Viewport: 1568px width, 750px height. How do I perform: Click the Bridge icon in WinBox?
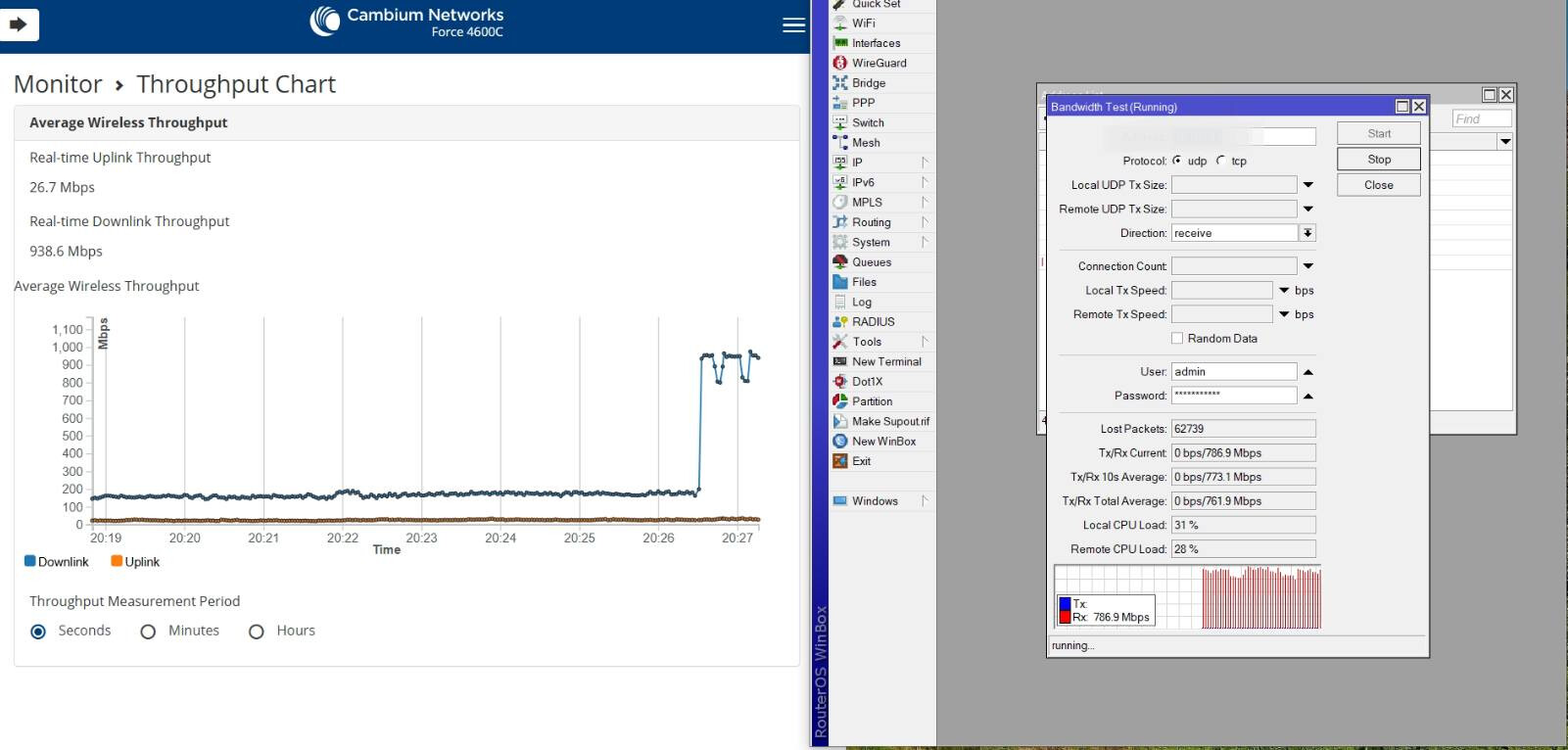pos(840,83)
